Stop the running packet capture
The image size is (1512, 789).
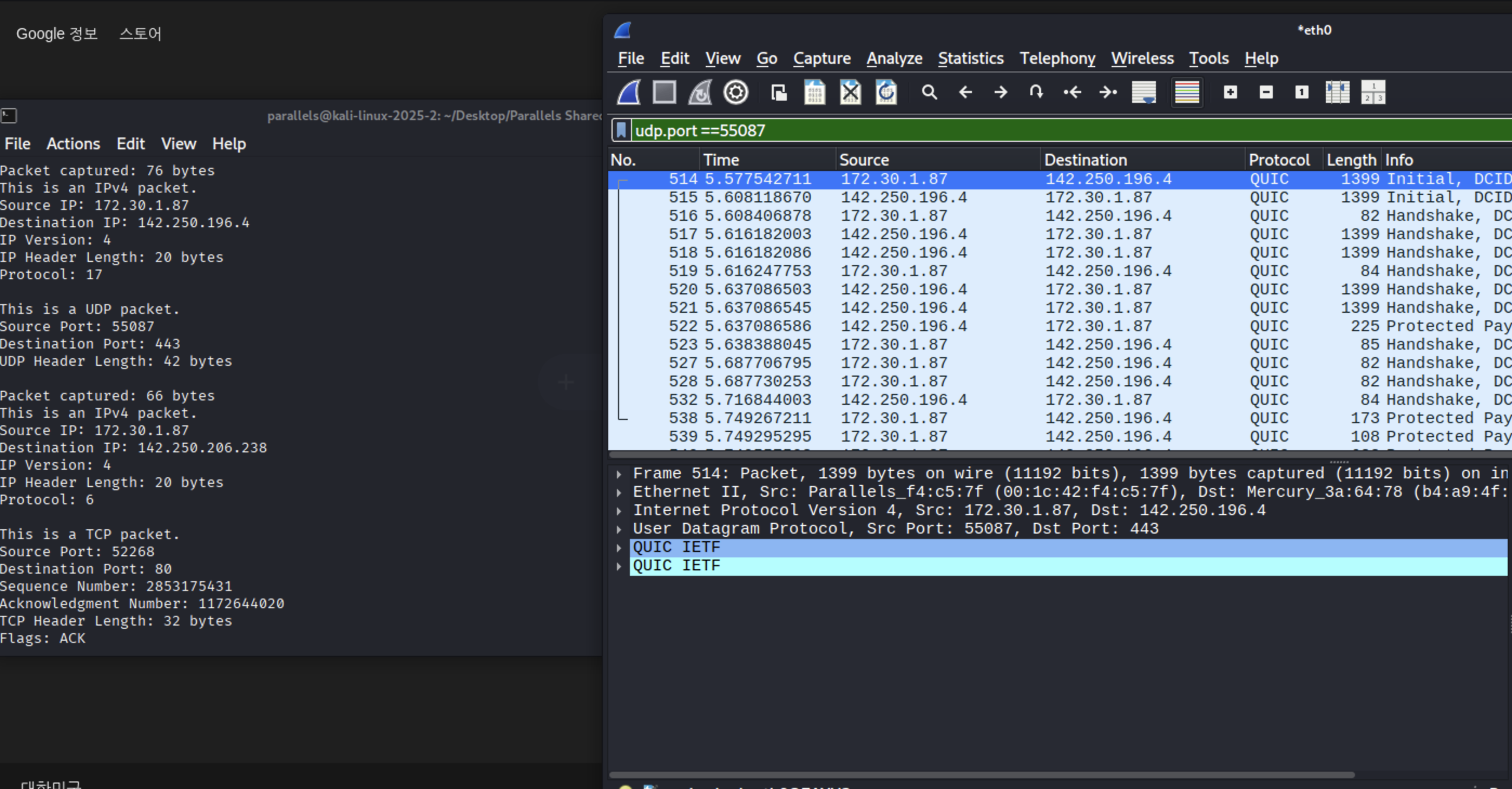pyautogui.click(x=665, y=93)
